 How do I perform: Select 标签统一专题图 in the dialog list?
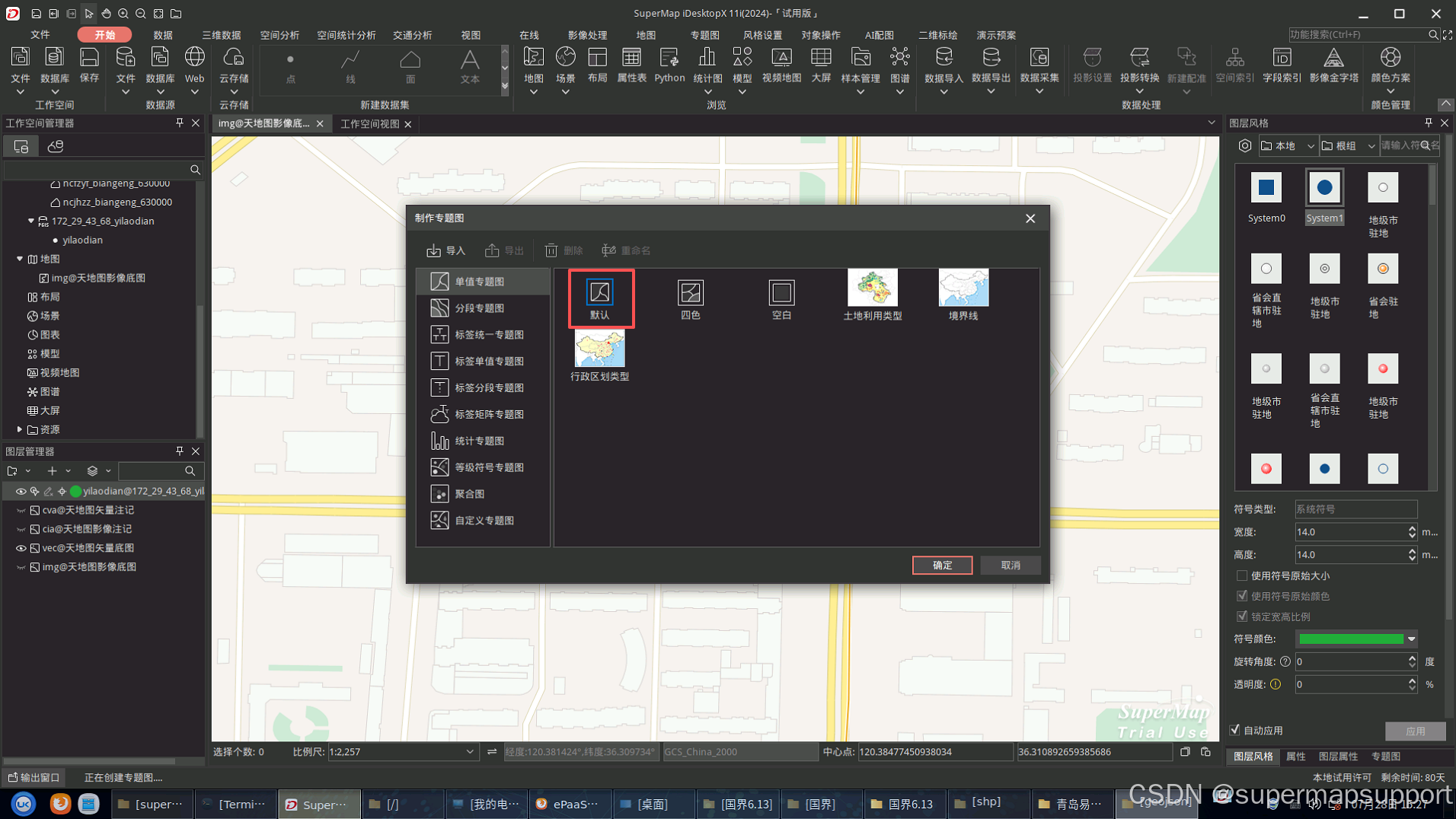pos(483,334)
